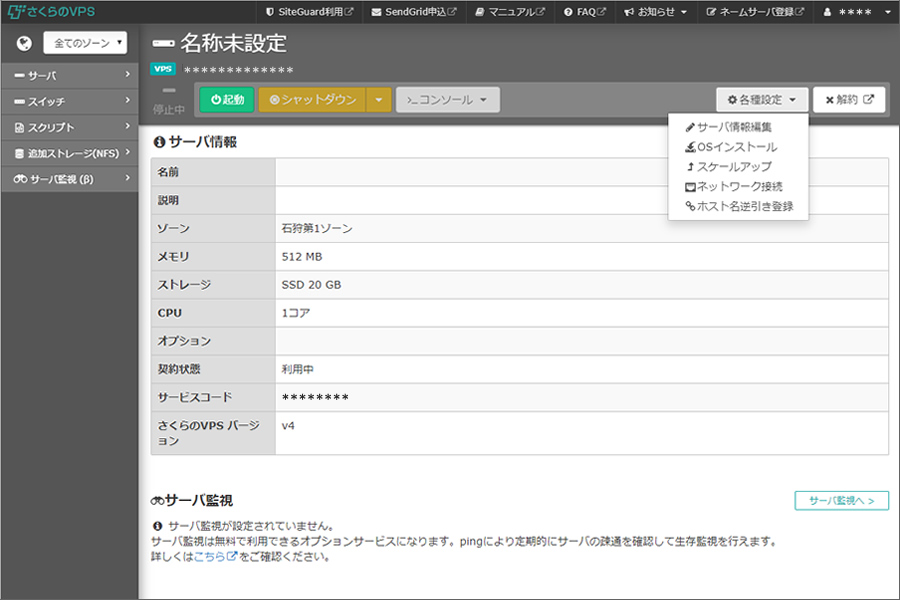Click the reverse hostname link icon
This screenshot has width=900, height=600.
(x=690, y=206)
